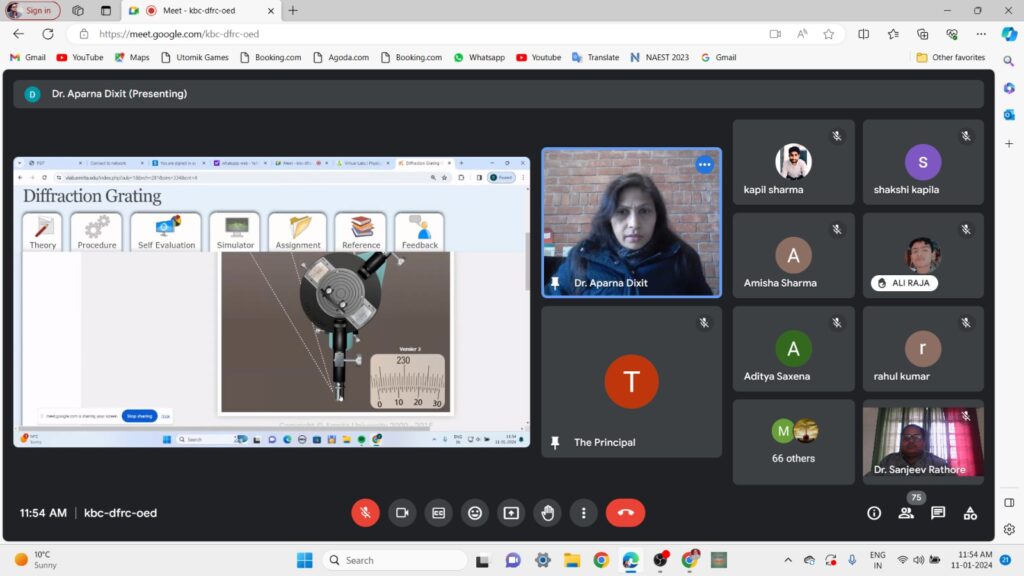Toggle raise hand in the Meet controls
1024x576 pixels.
tap(548, 513)
